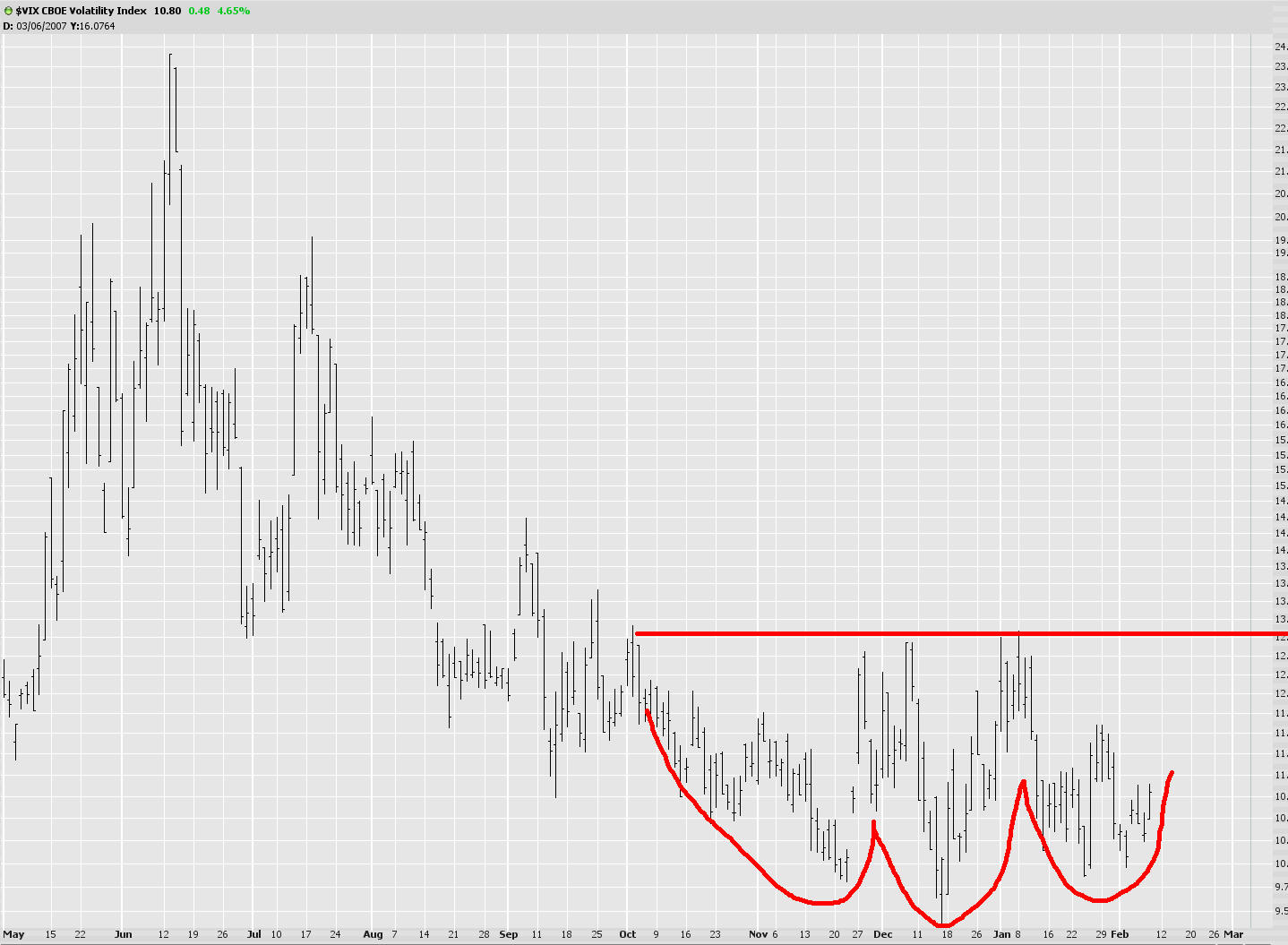Click the Aug label on the date axis
Image resolution: width=1288 pixels, height=945 pixels.
coord(373,934)
